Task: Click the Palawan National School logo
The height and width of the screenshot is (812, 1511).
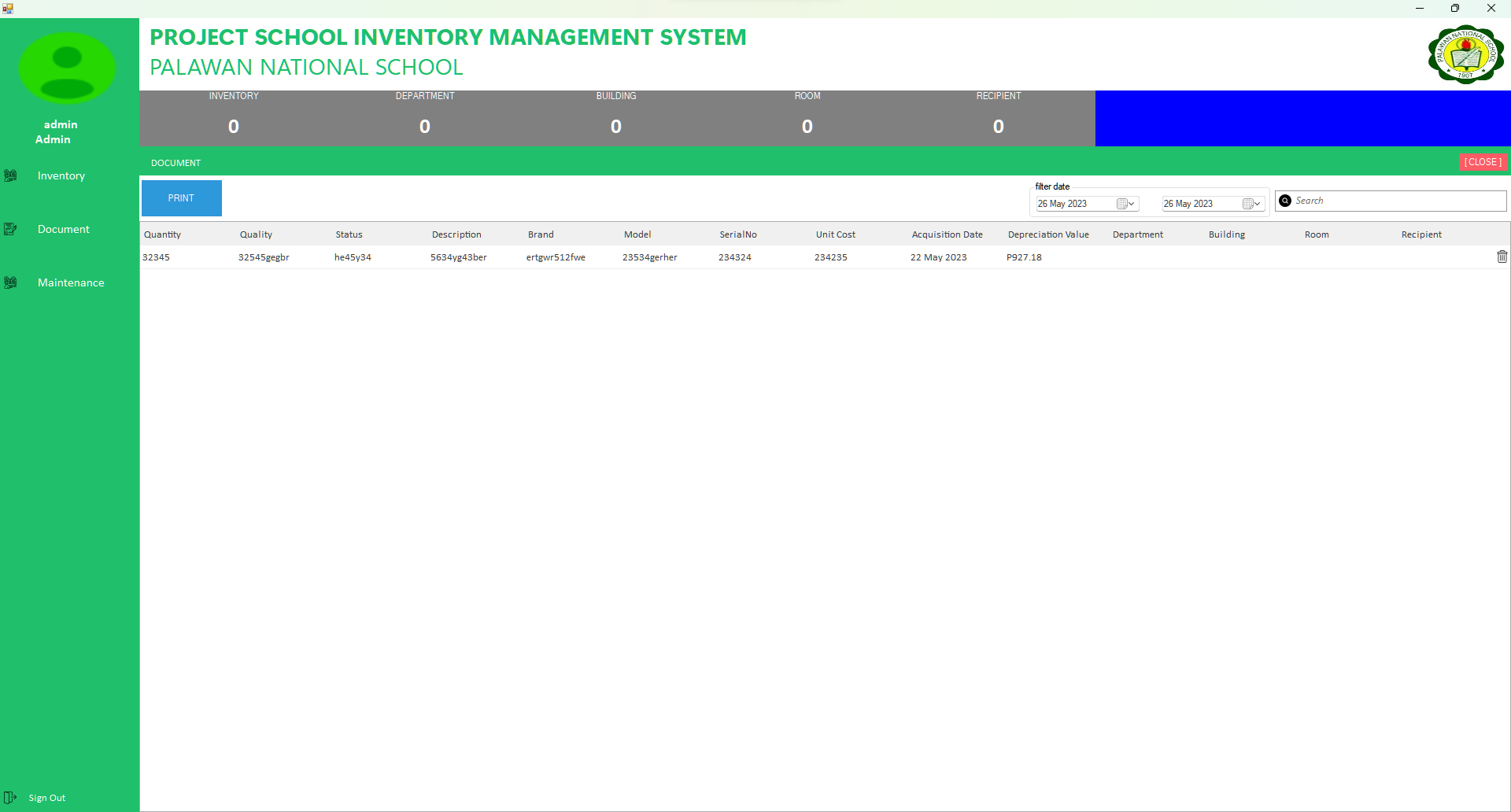Action: click(1465, 55)
